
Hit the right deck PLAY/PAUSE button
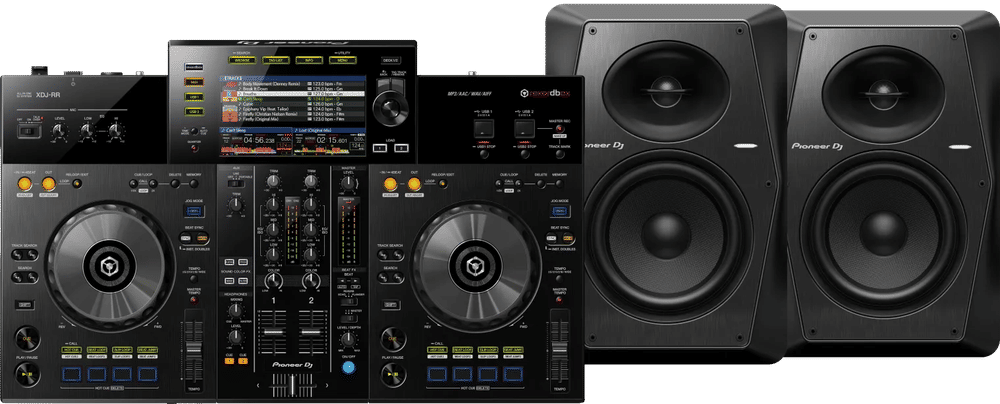coord(393,375)
